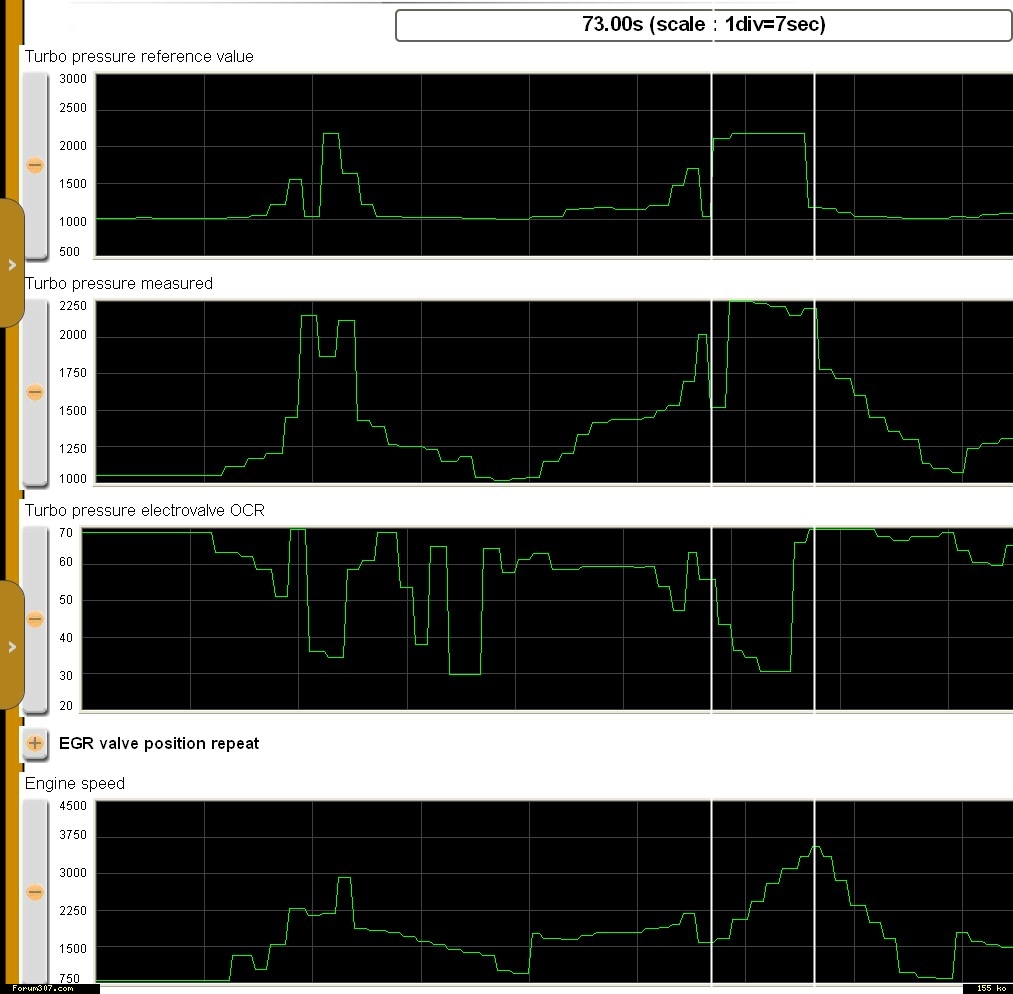This screenshot has height=994, width=1013.
Task: Open the upper left side panel chevron
Action: [x=12, y=264]
